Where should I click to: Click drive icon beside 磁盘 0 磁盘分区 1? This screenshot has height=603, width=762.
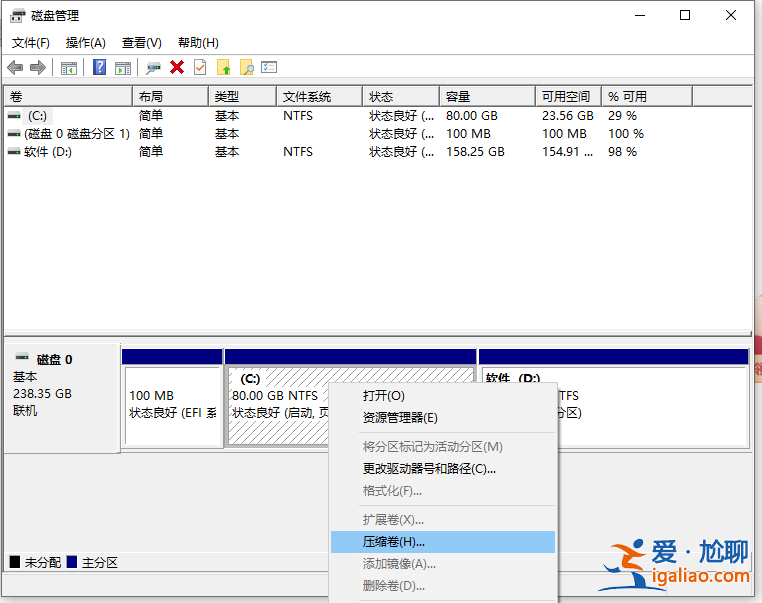click(x=14, y=134)
